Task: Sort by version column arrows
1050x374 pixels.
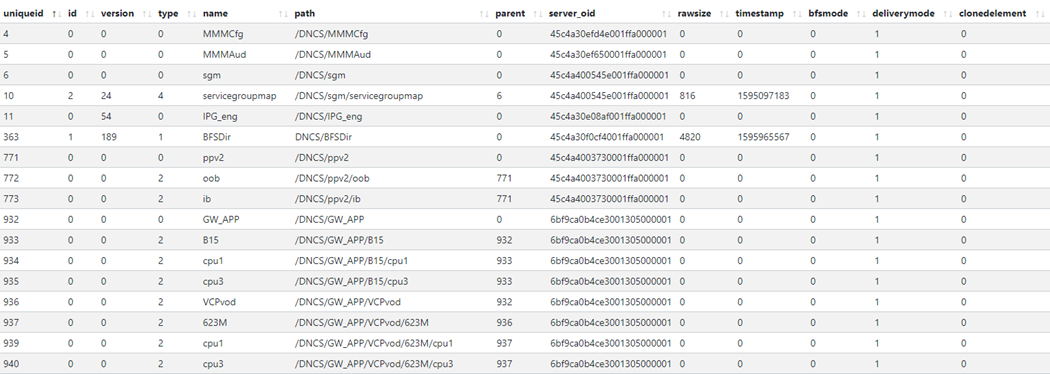Action: point(147,13)
